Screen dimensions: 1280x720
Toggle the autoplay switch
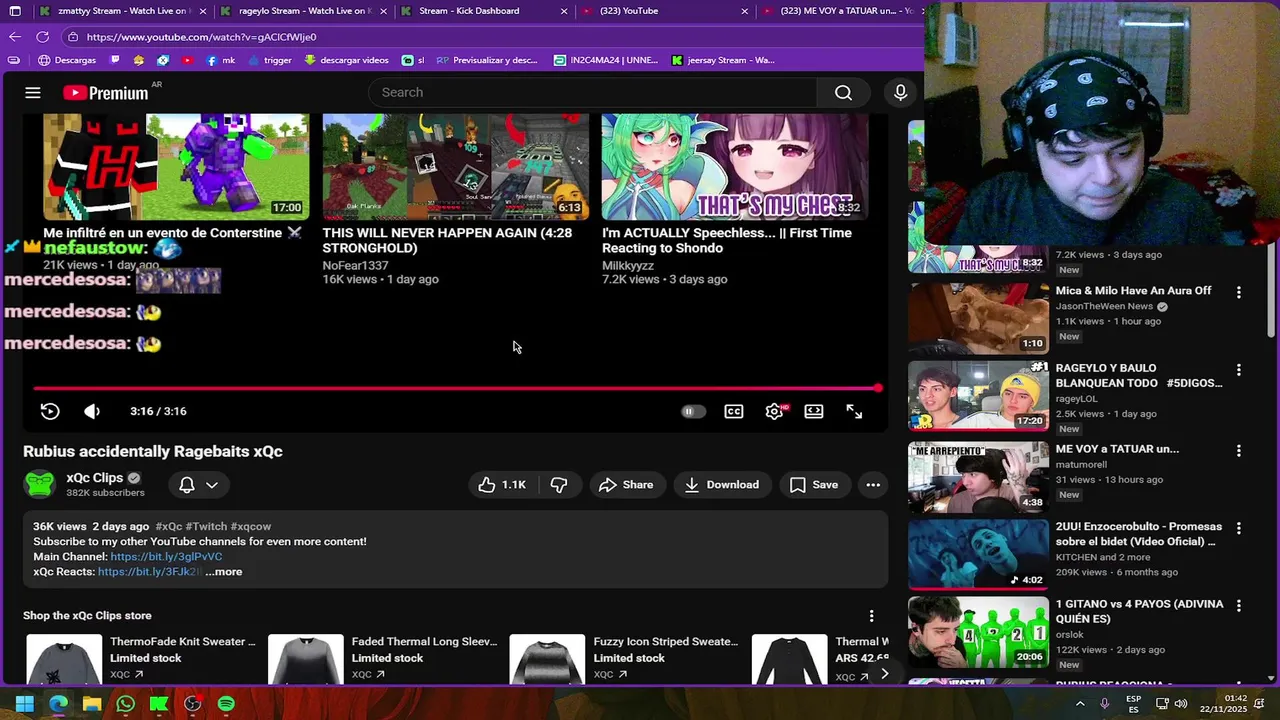[x=693, y=411]
